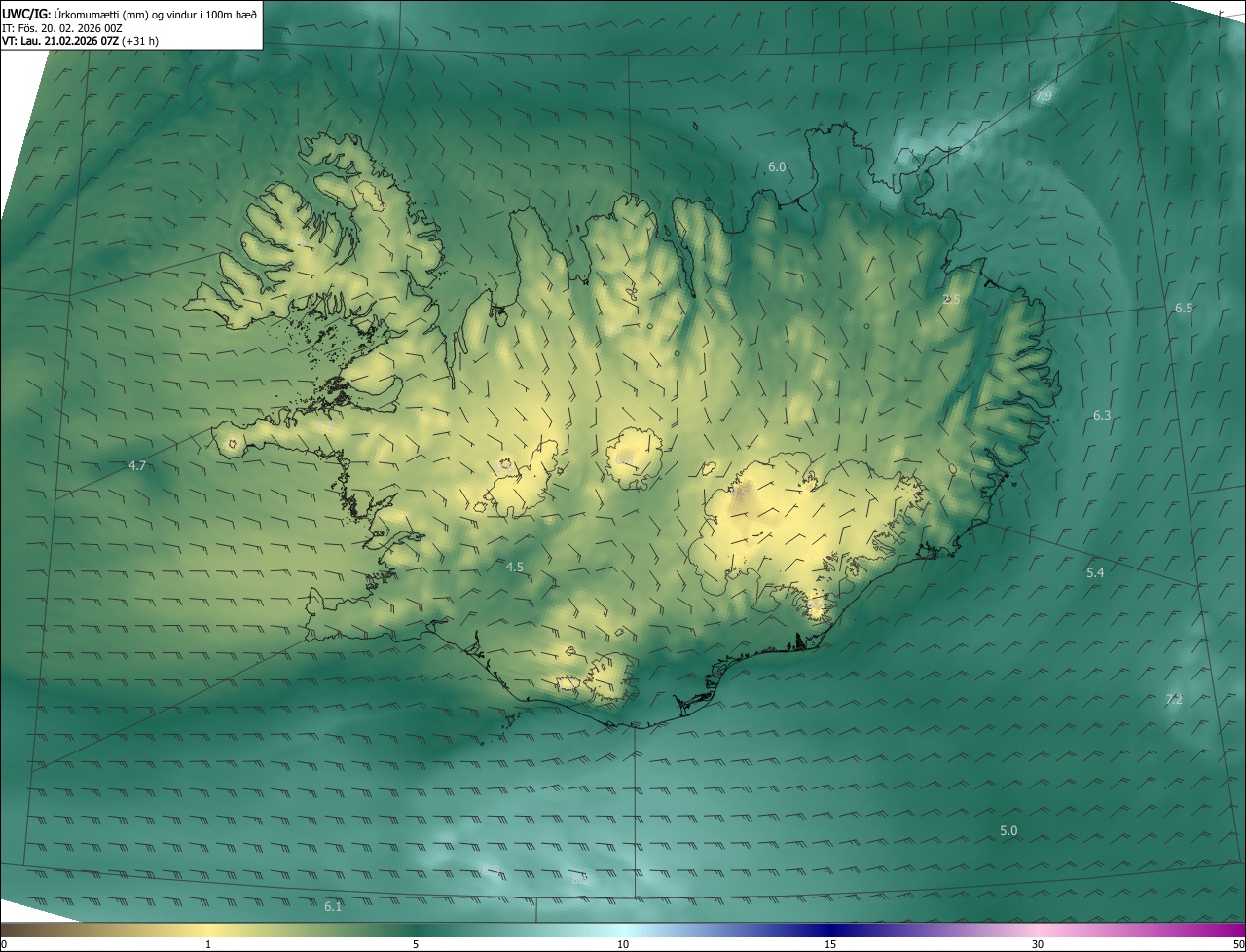
Task: Click the color scale tick label 15
Action: (830, 944)
